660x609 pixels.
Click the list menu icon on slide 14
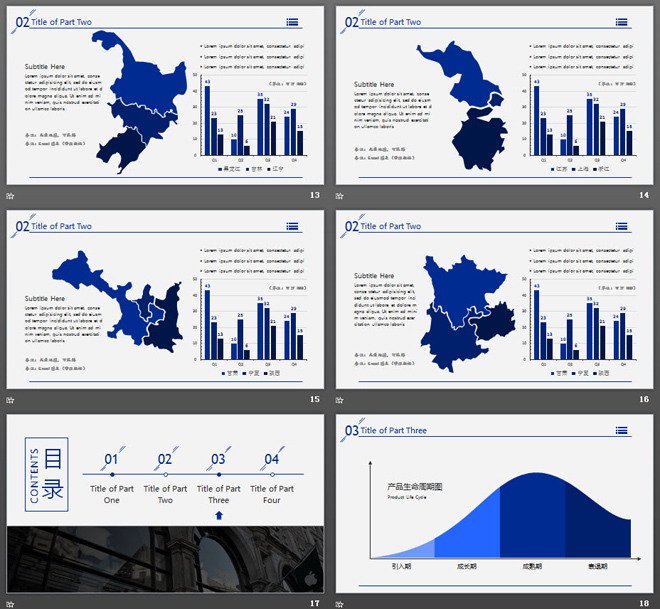coord(621,21)
